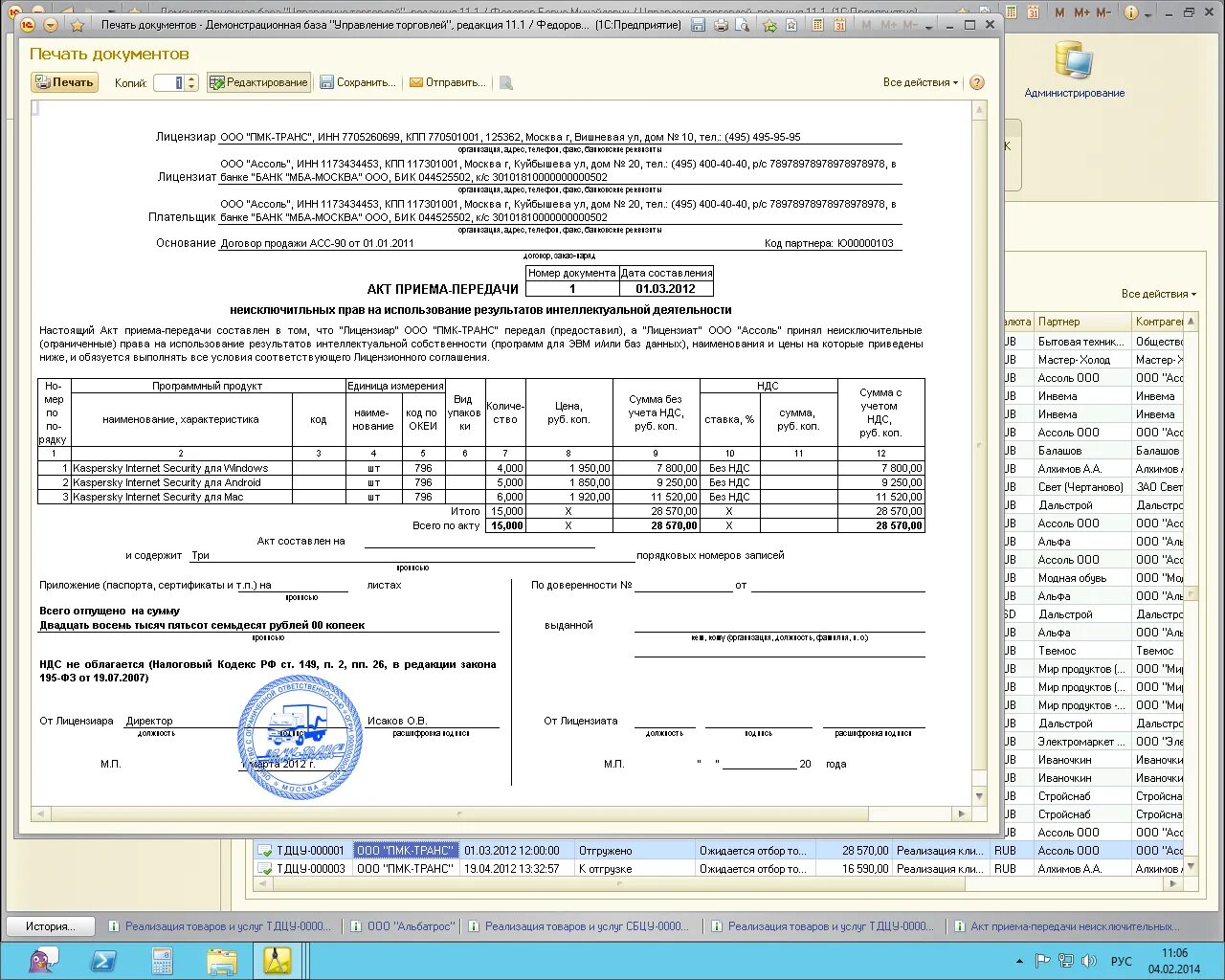Click document number cell 1 in the act

tap(572, 289)
